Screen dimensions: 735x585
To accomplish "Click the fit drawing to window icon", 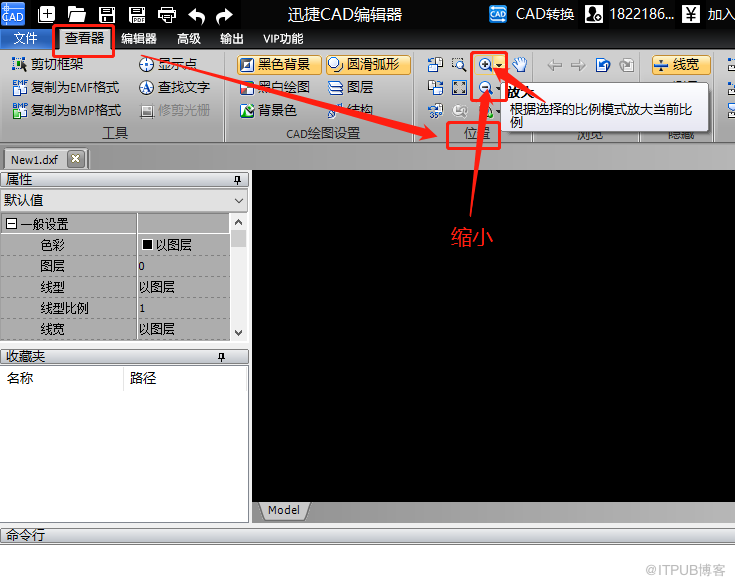I will point(459,88).
